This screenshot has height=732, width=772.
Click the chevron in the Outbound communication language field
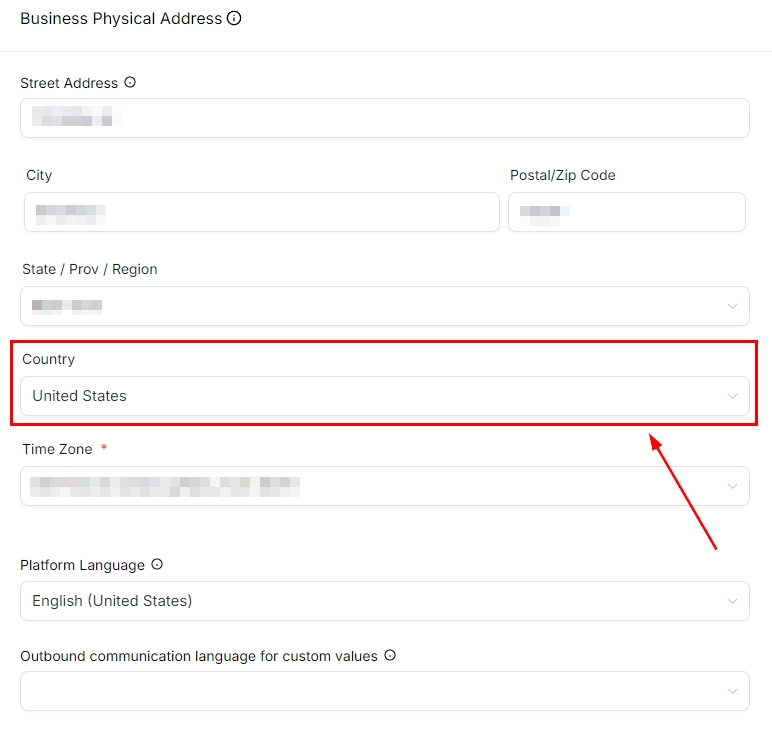732,691
